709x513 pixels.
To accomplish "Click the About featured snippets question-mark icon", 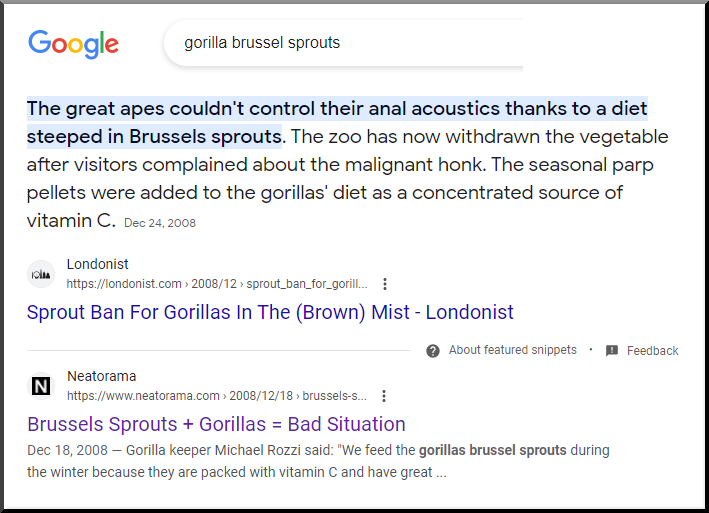I will [x=433, y=351].
